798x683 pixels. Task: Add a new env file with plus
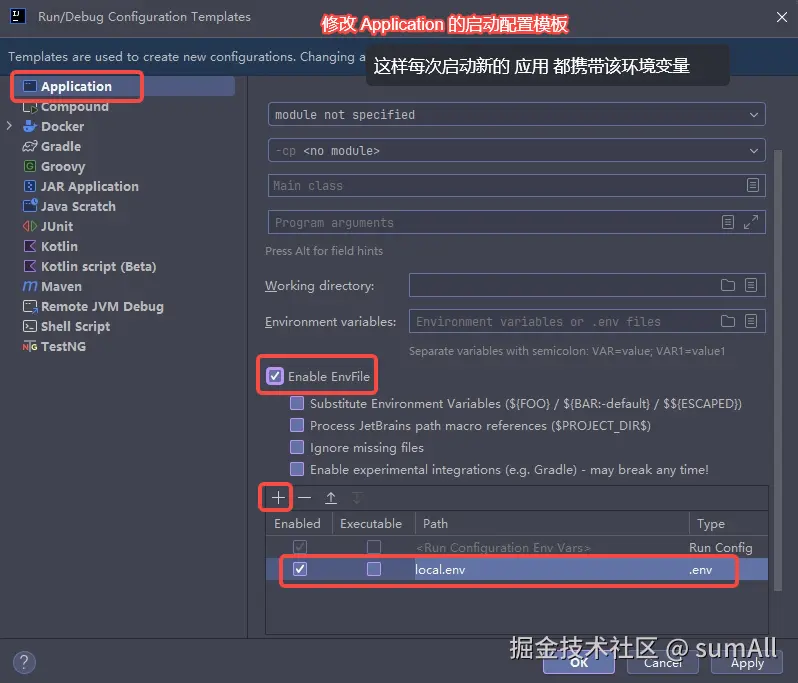[x=278, y=497]
